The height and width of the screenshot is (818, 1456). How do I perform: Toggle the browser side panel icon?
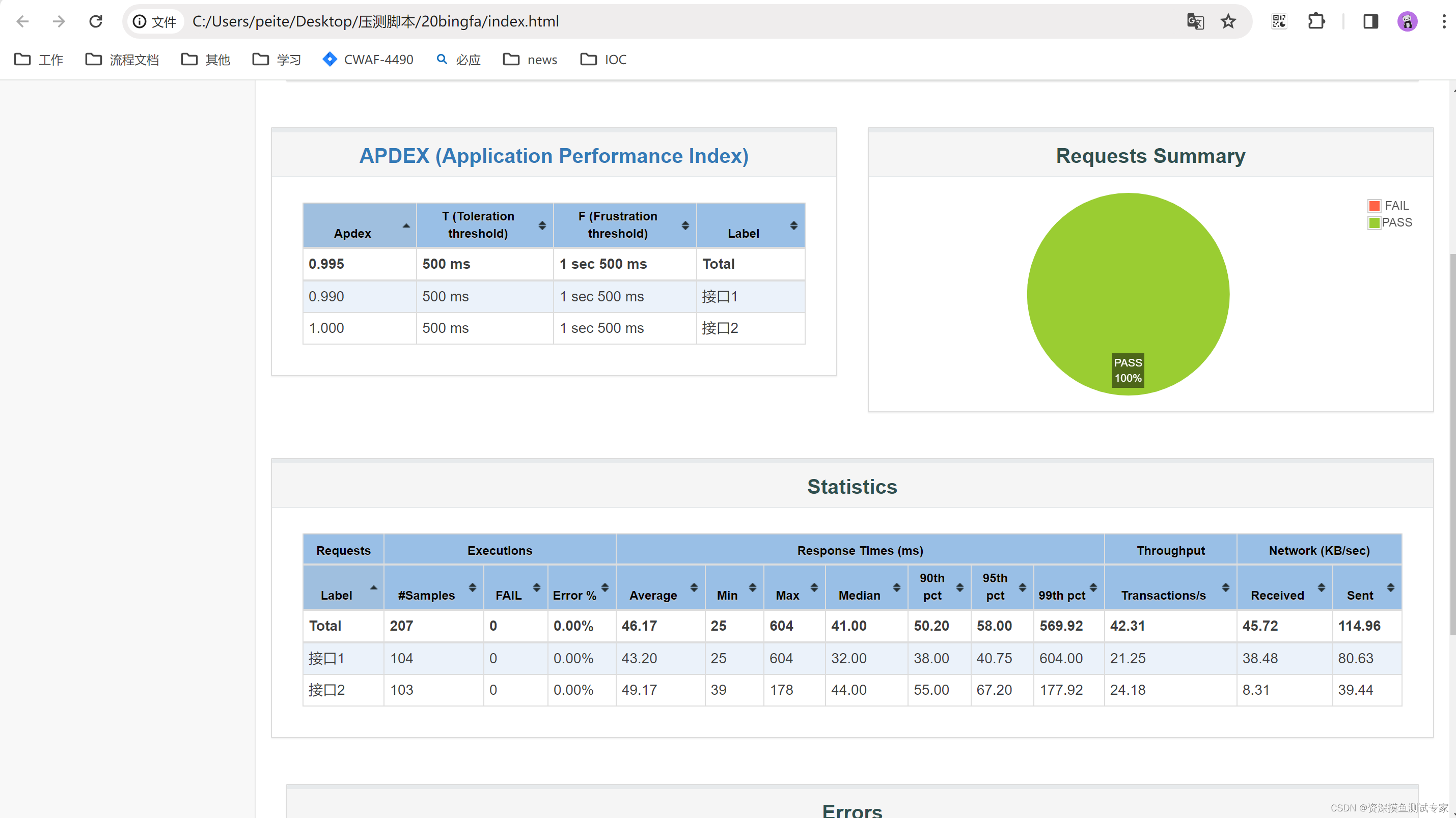[1370, 21]
